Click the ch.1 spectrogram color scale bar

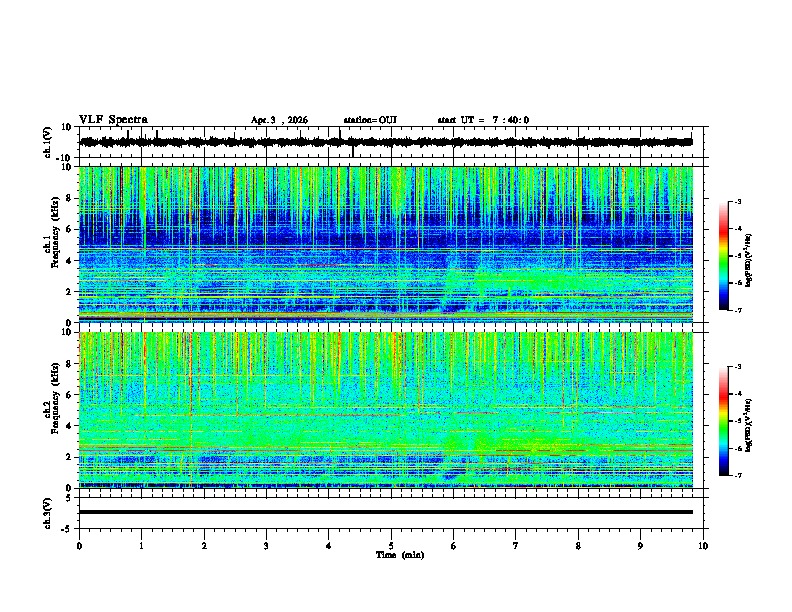pos(724,256)
